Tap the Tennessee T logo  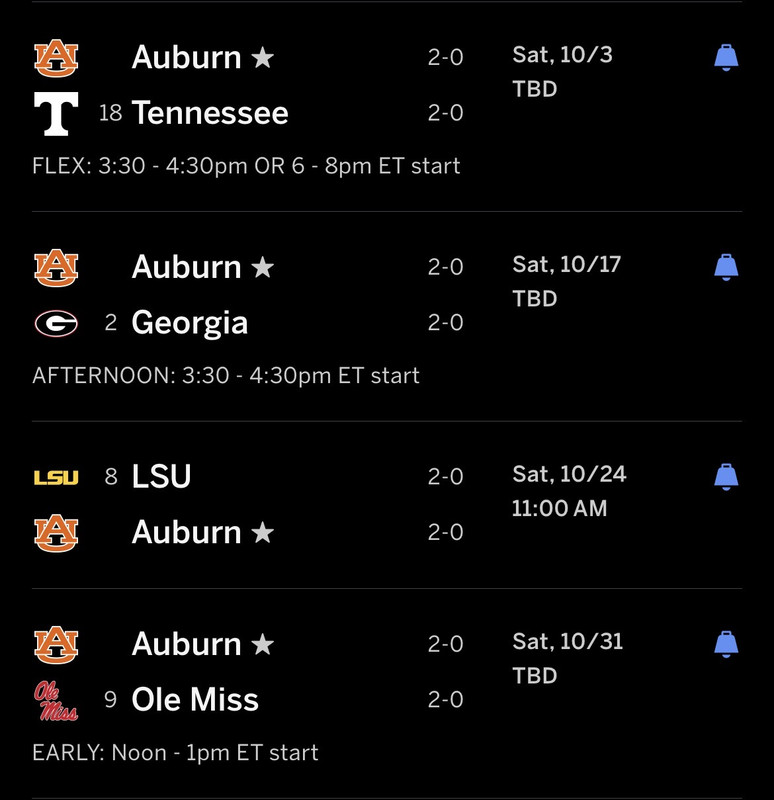(x=56, y=113)
